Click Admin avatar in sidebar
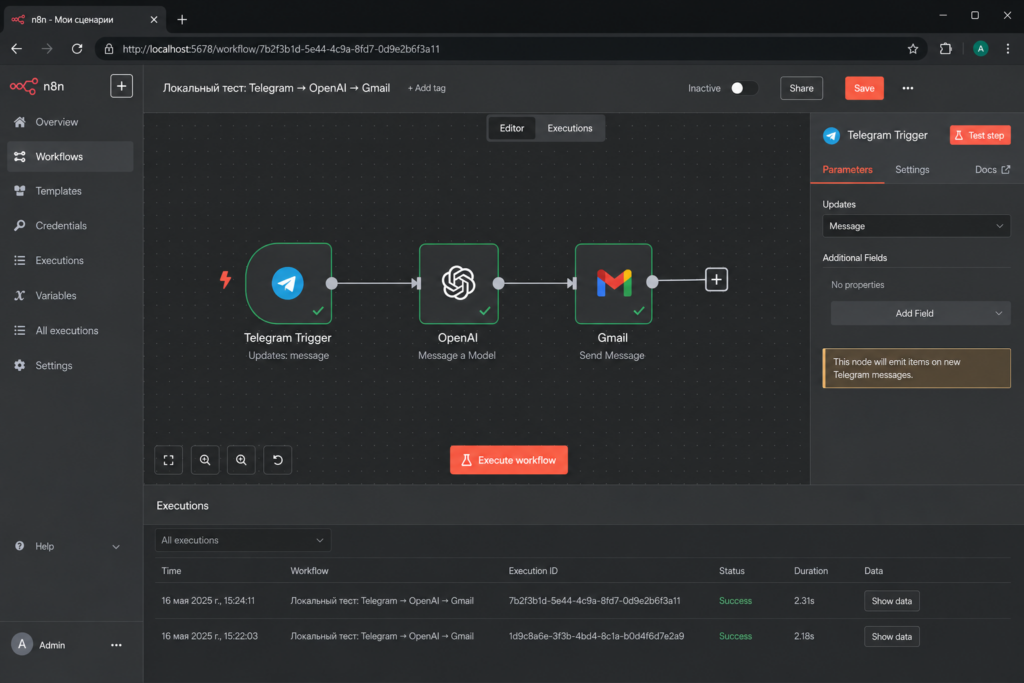 coord(22,644)
